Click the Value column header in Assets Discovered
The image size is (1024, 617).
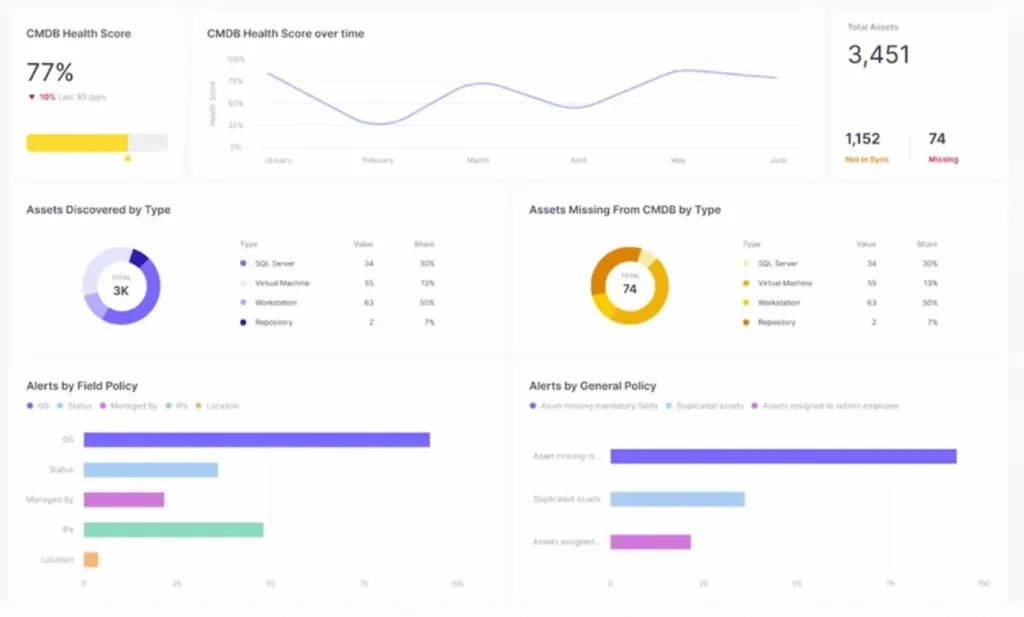(x=363, y=244)
